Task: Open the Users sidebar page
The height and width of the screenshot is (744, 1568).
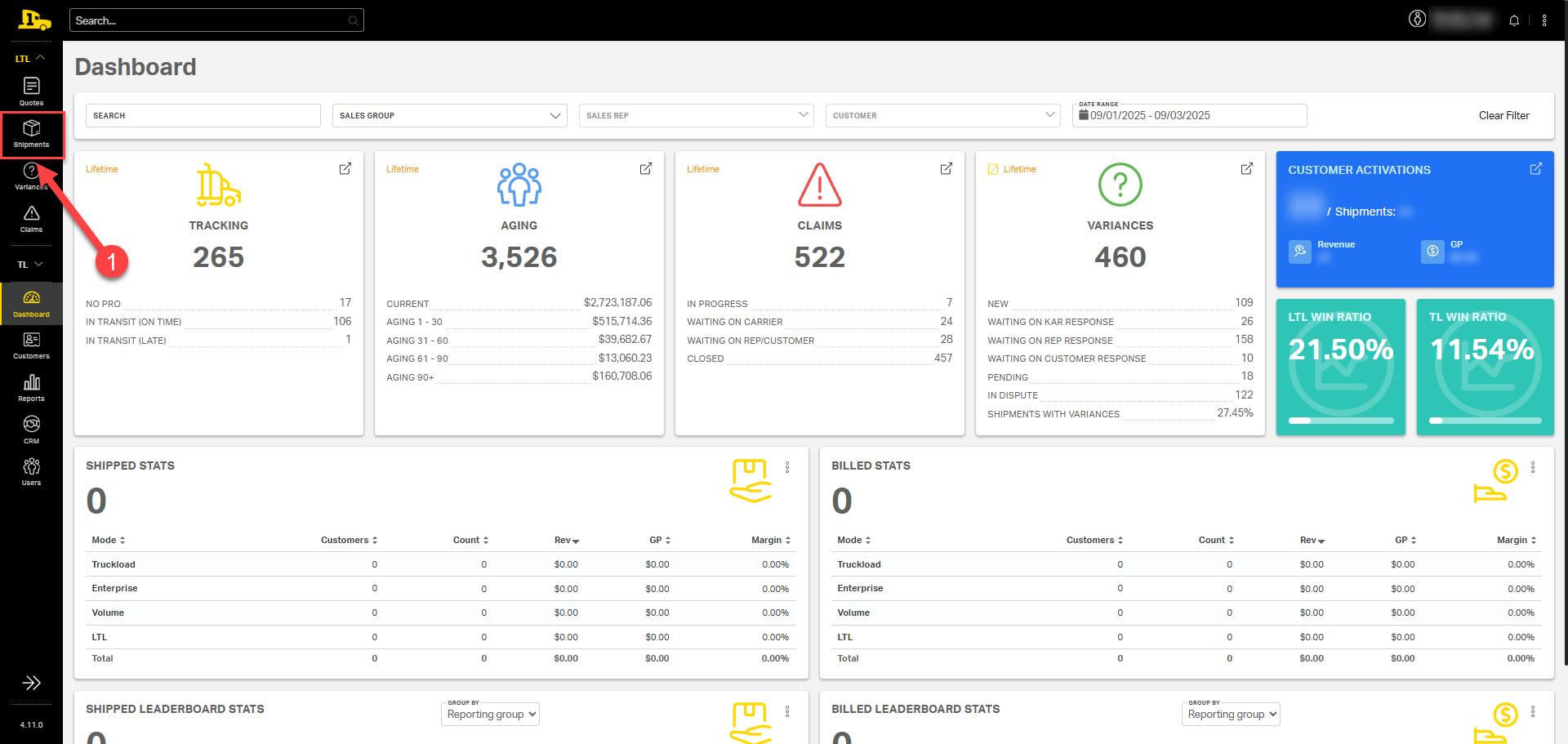Action: tap(31, 471)
